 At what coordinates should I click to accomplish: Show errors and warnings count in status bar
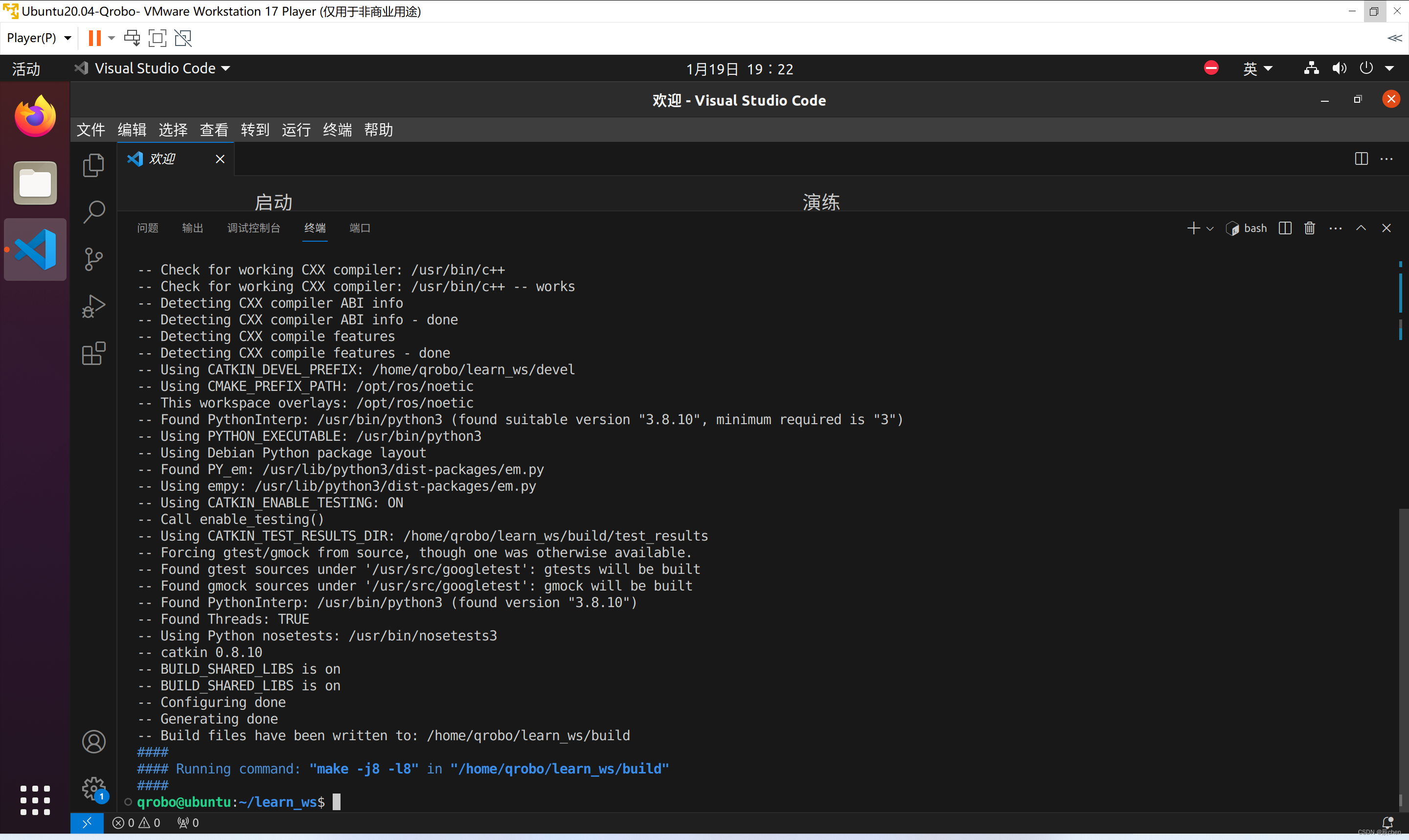[x=136, y=823]
